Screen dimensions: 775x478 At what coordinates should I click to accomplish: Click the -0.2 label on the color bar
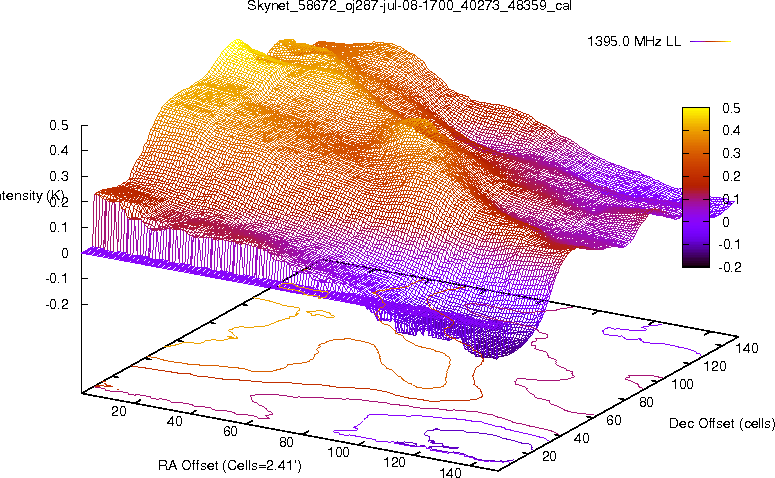click(x=730, y=267)
